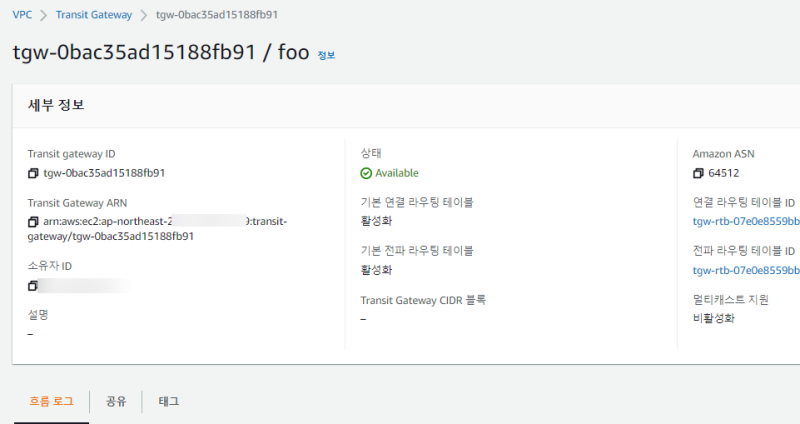Copy the Transit gateway ID value
This screenshot has height=424, width=800.
(33, 173)
